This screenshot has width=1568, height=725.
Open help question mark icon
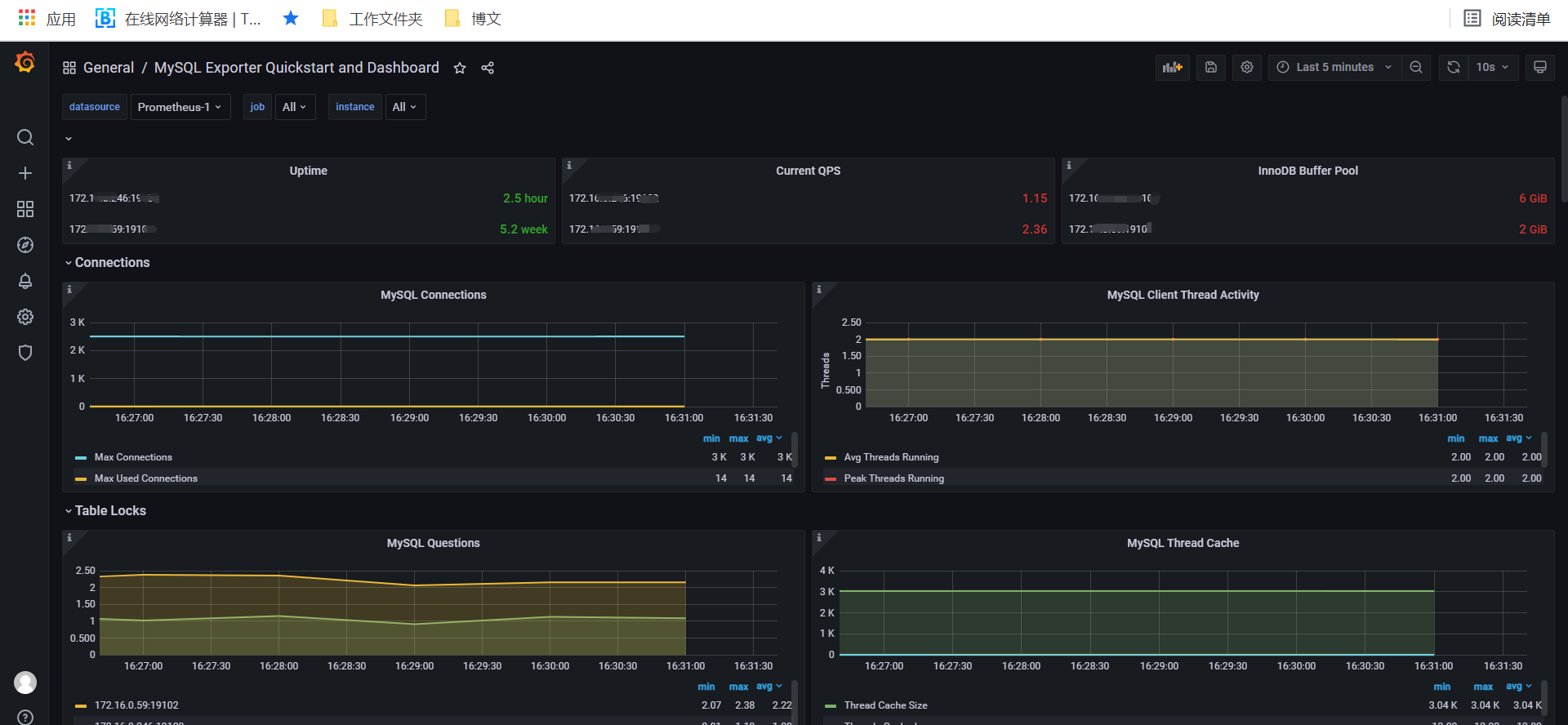pyautogui.click(x=25, y=718)
